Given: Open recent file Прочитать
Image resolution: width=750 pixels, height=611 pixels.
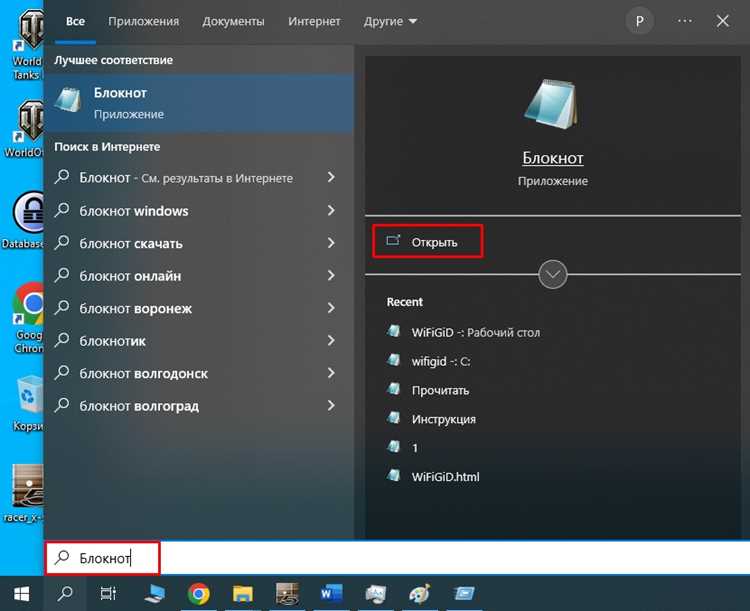Looking at the screenshot, I should click(x=428, y=390).
